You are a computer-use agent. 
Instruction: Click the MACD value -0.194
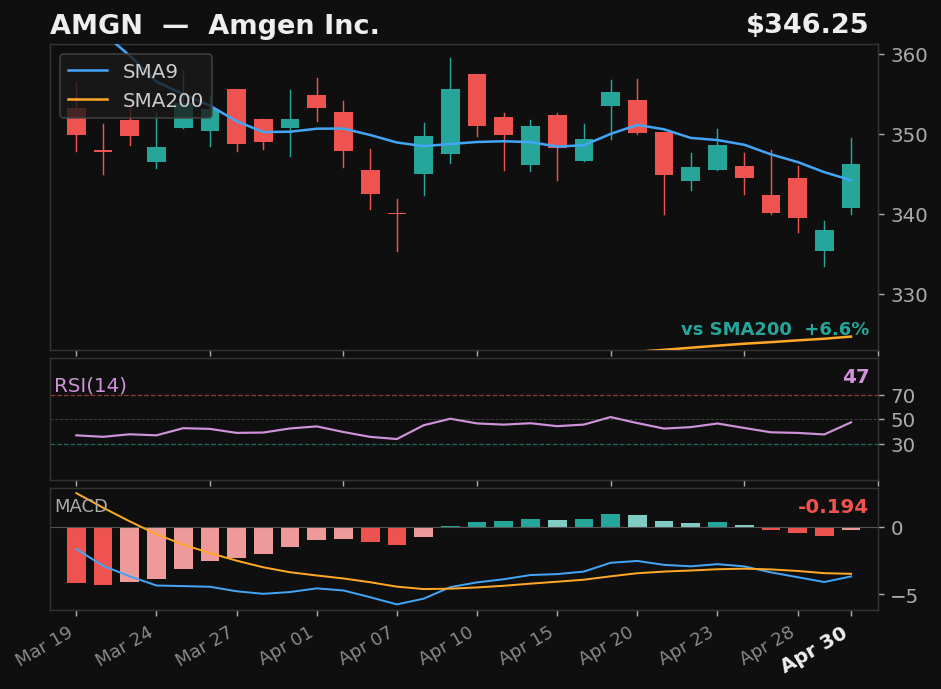point(833,507)
